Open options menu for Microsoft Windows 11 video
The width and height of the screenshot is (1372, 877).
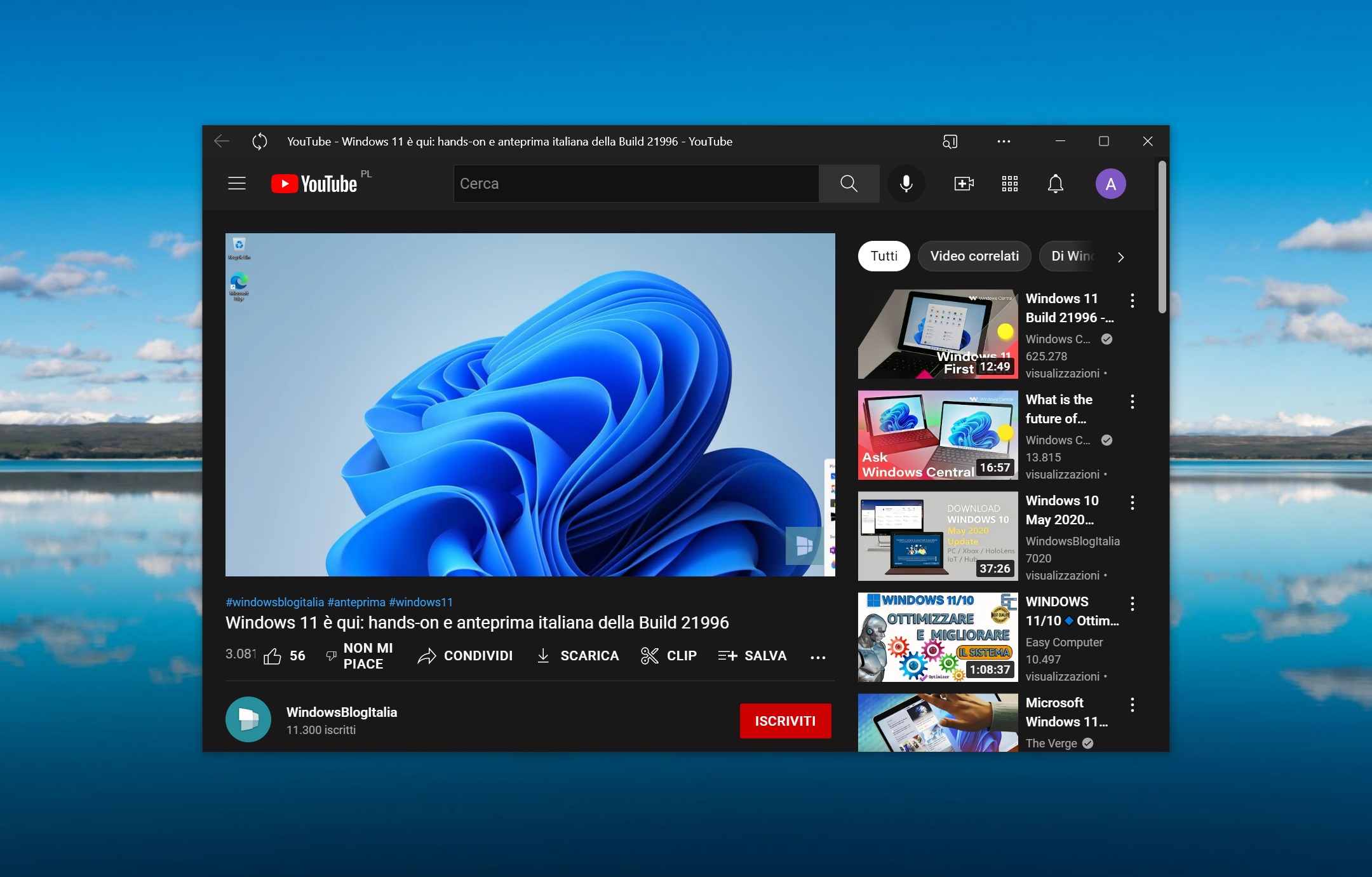click(x=1132, y=704)
